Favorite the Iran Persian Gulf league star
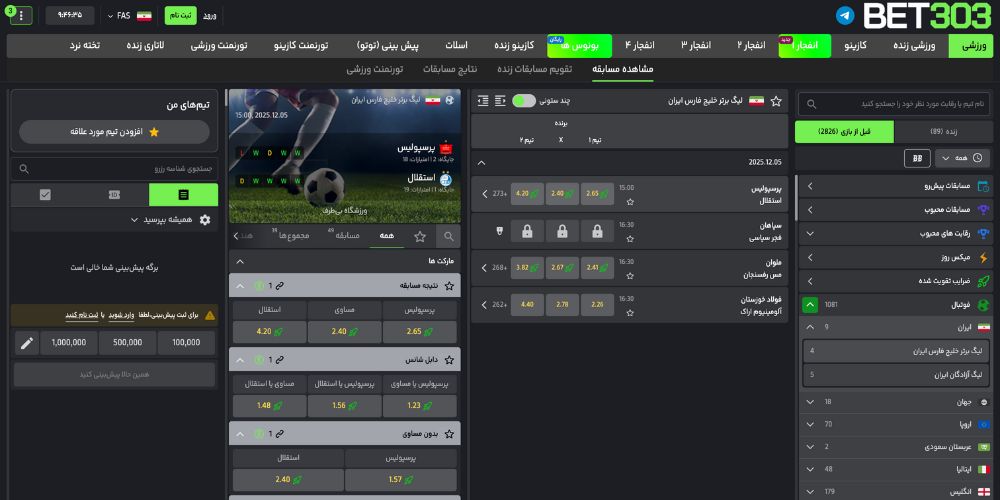This screenshot has width=1000, height=500. click(x=775, y=101)
